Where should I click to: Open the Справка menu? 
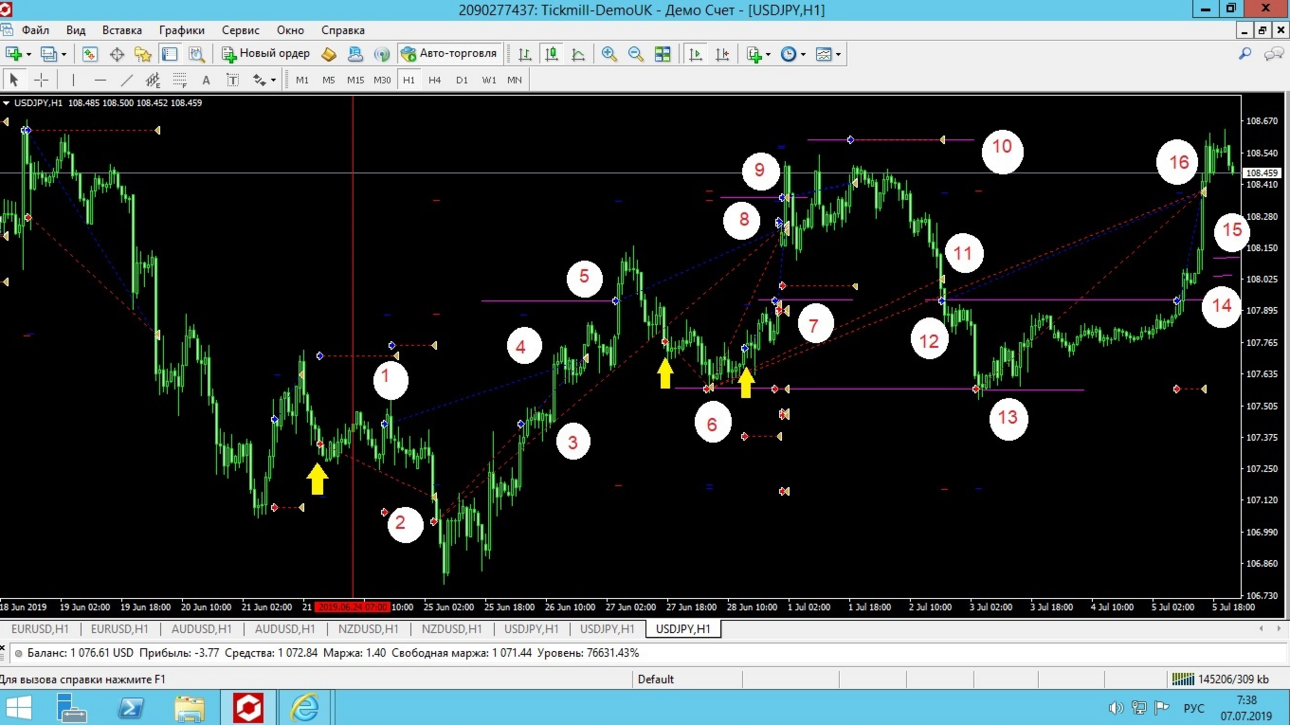point(343,30)
